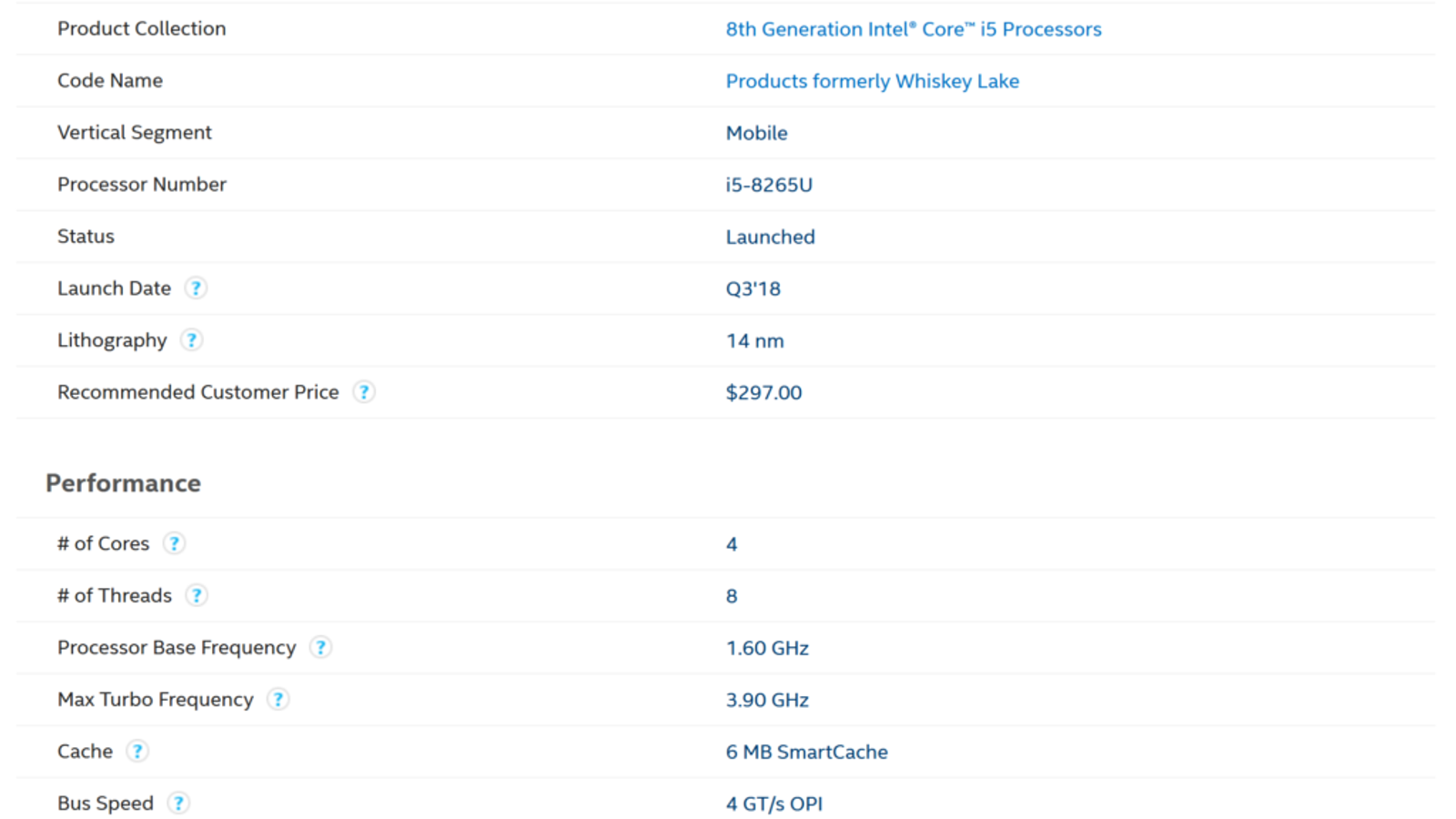Click the 14 nm lithography value

tap(754, 341)
